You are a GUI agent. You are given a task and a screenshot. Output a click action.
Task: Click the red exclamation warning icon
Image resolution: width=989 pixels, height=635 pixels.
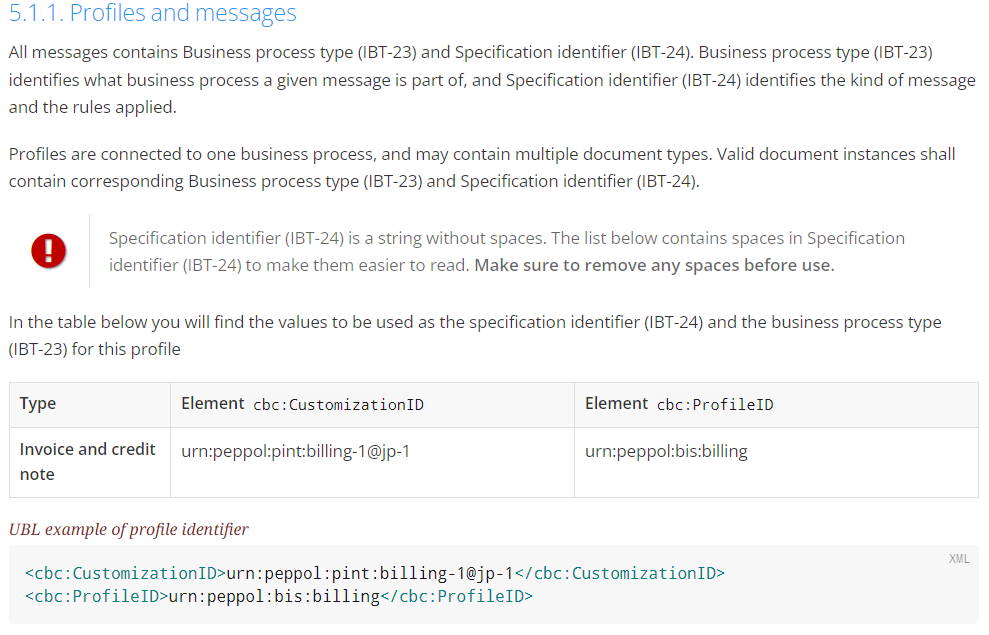[x=49, y=251]
